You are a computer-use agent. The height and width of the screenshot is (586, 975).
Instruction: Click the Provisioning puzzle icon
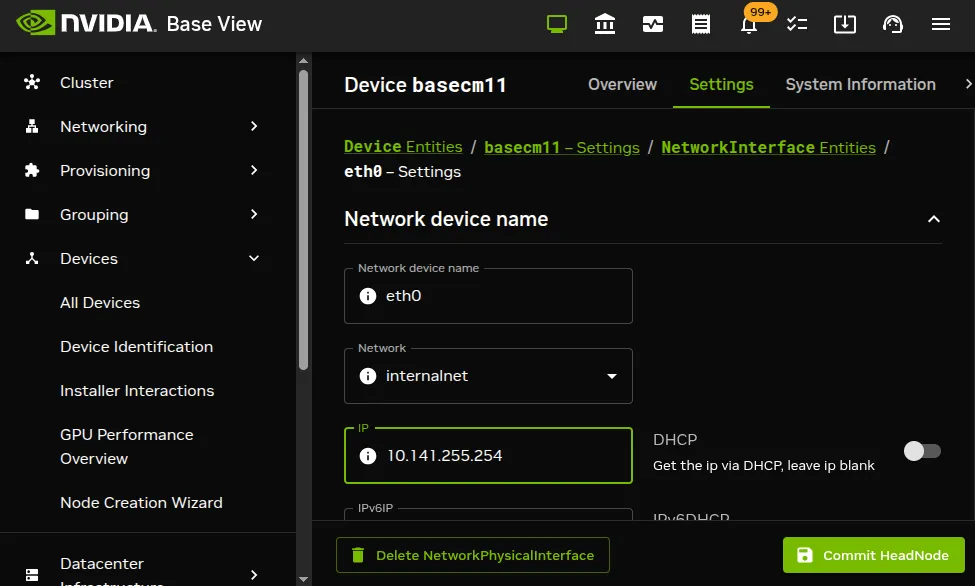[32, 170]
